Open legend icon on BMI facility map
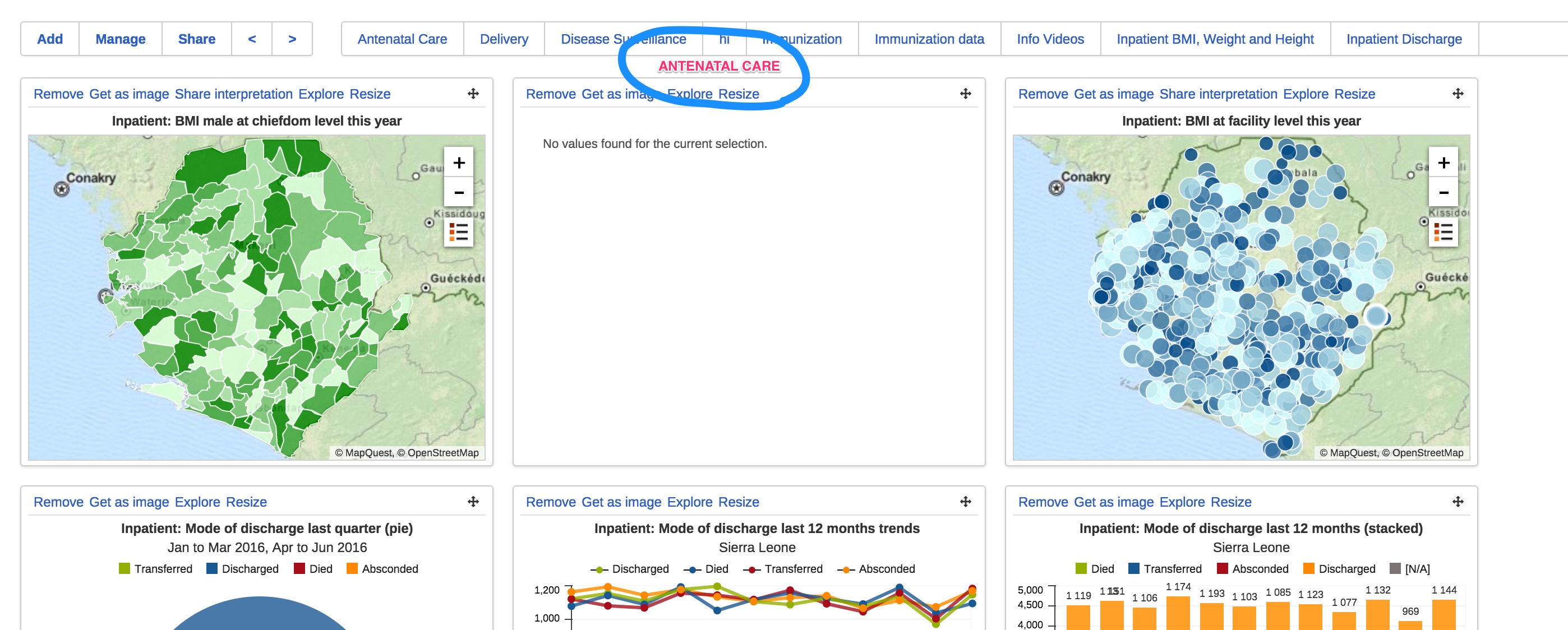Screen dimensions: 1568x630 pyautogui.click(x=1442, y=231)
